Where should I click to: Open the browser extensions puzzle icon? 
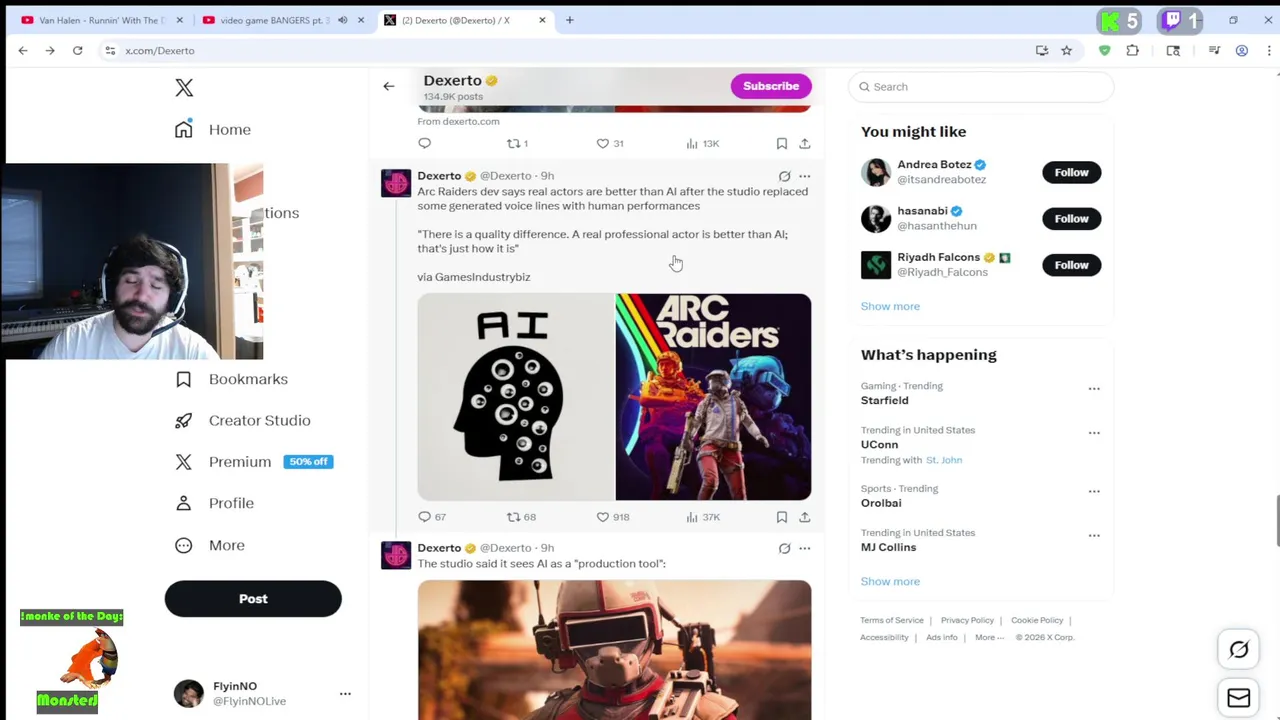click(1133, 51)
